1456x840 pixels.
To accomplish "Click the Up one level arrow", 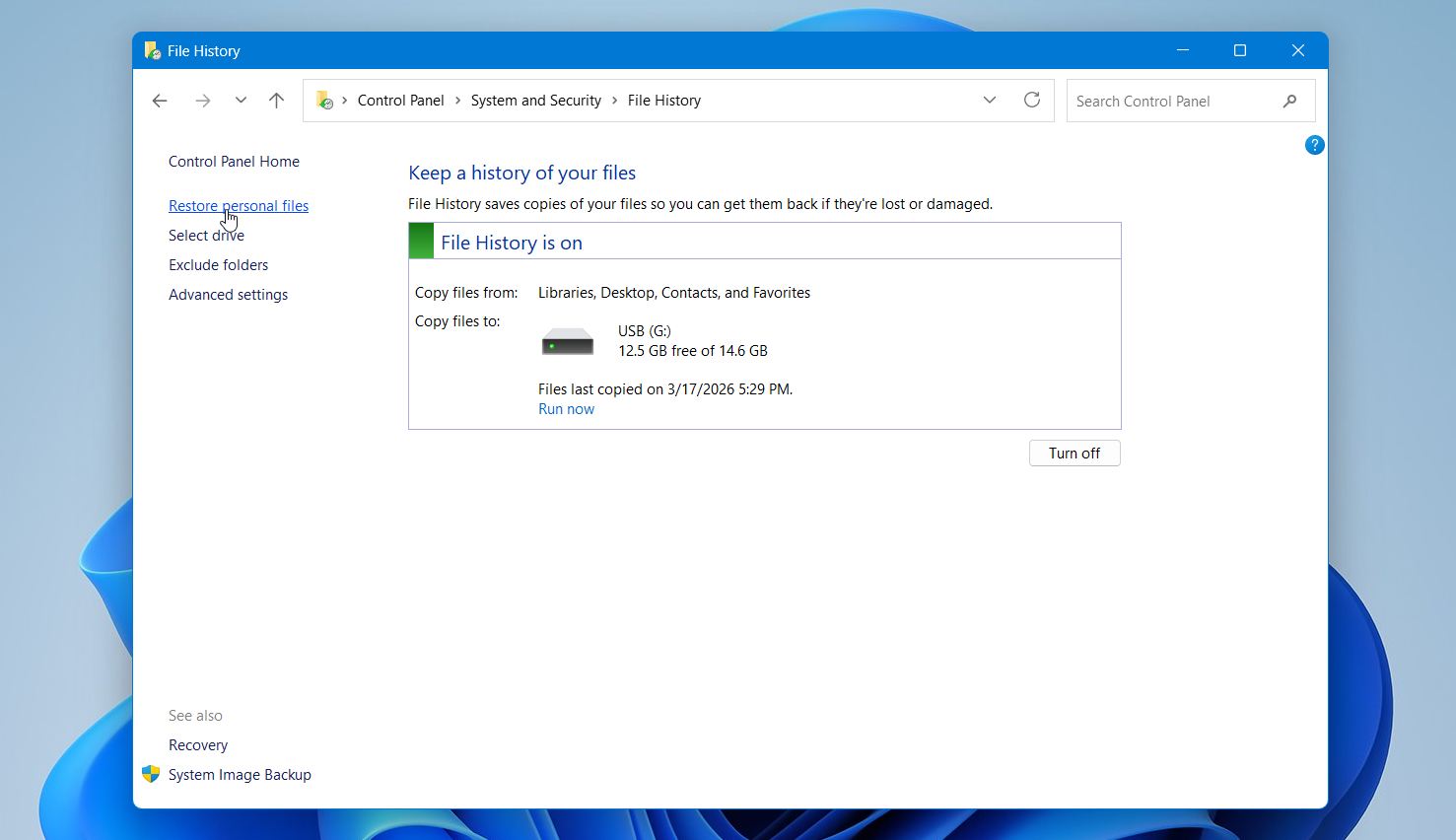I will [x=277, y=100].
